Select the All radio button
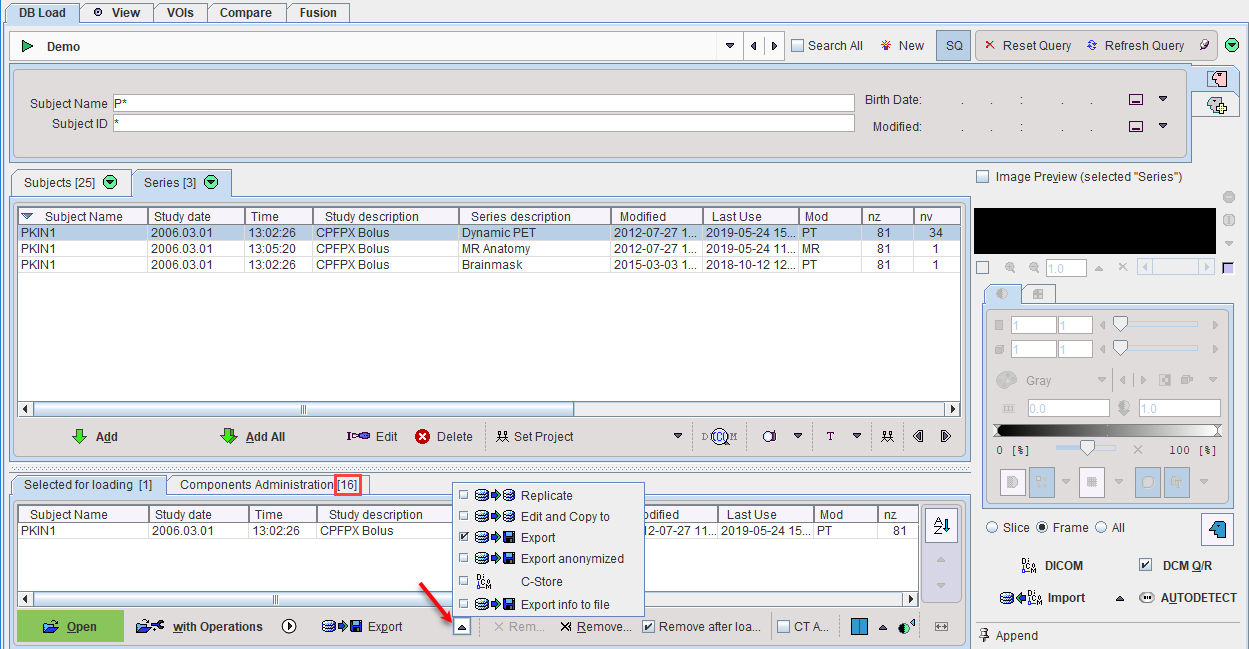 [x=1101, y=527]
